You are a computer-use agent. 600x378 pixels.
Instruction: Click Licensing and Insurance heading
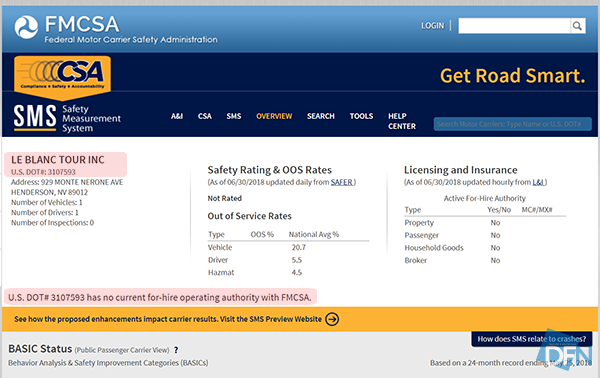[x=461, y=170]
